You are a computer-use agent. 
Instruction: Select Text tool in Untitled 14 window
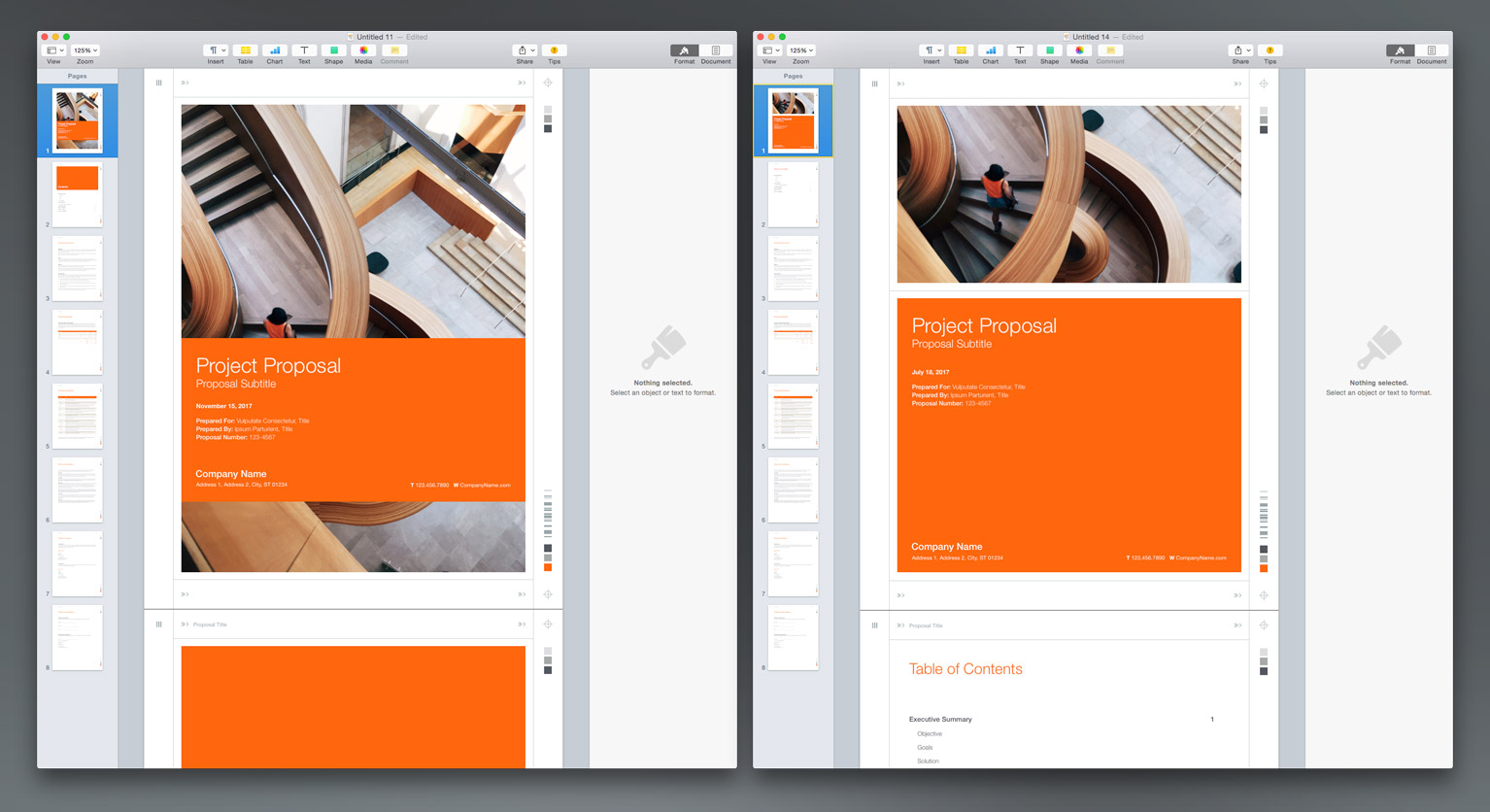[1020, 51]
